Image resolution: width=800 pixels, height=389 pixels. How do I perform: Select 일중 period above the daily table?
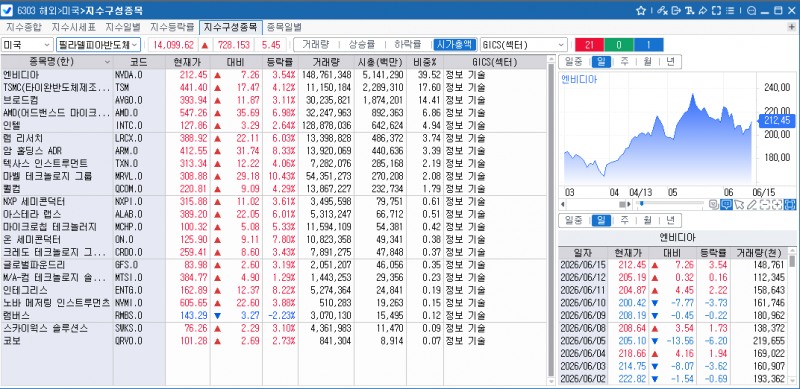pyautogui.click(x=573, y=221)
